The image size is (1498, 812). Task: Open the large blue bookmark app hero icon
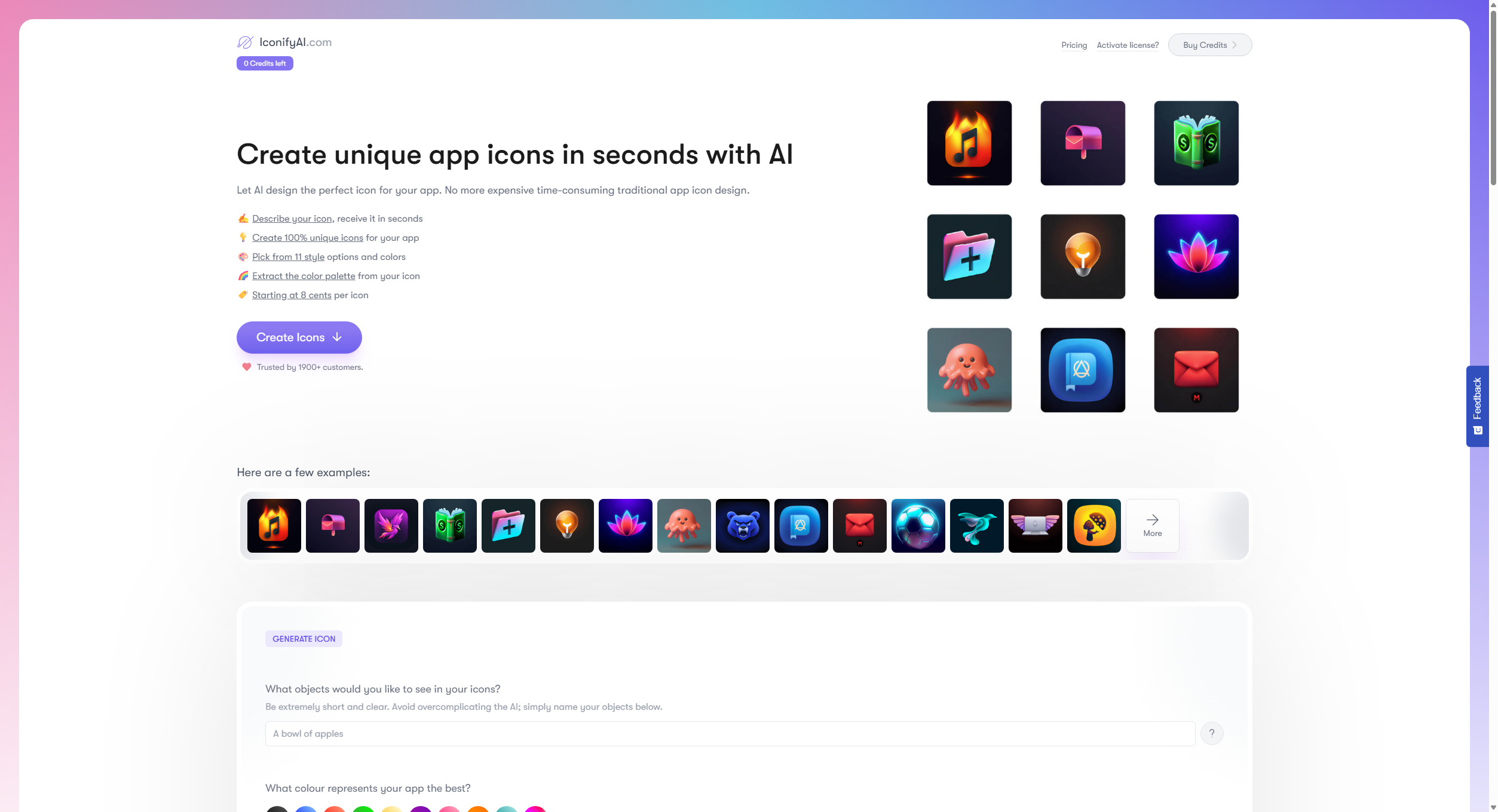(x=1083, y=370)
